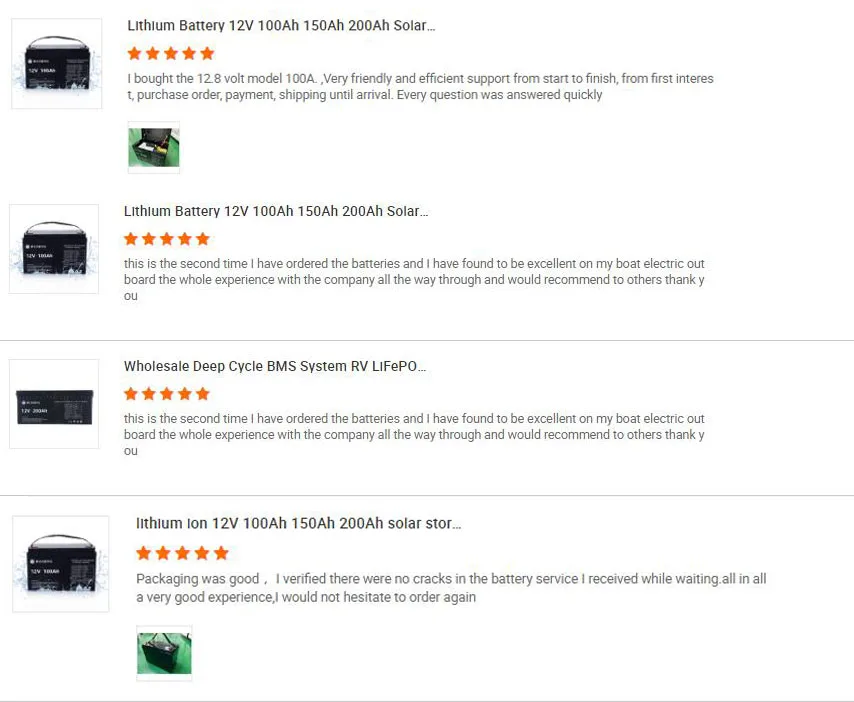
Task: Open the 'Wholesale Deep Cycle BMS System RV LiFePO' title
Action: click(x=275, y=366)
